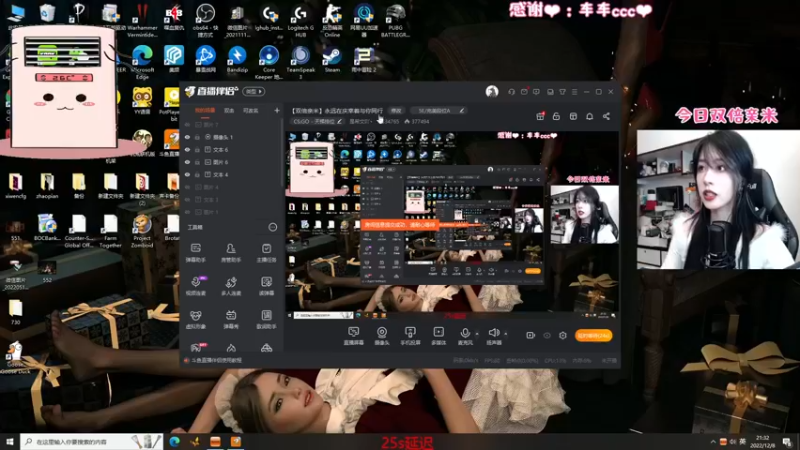Click the unlock padlock icon above preview
The width and height of the screenshot is (800, 450).
tap(556, 116)
